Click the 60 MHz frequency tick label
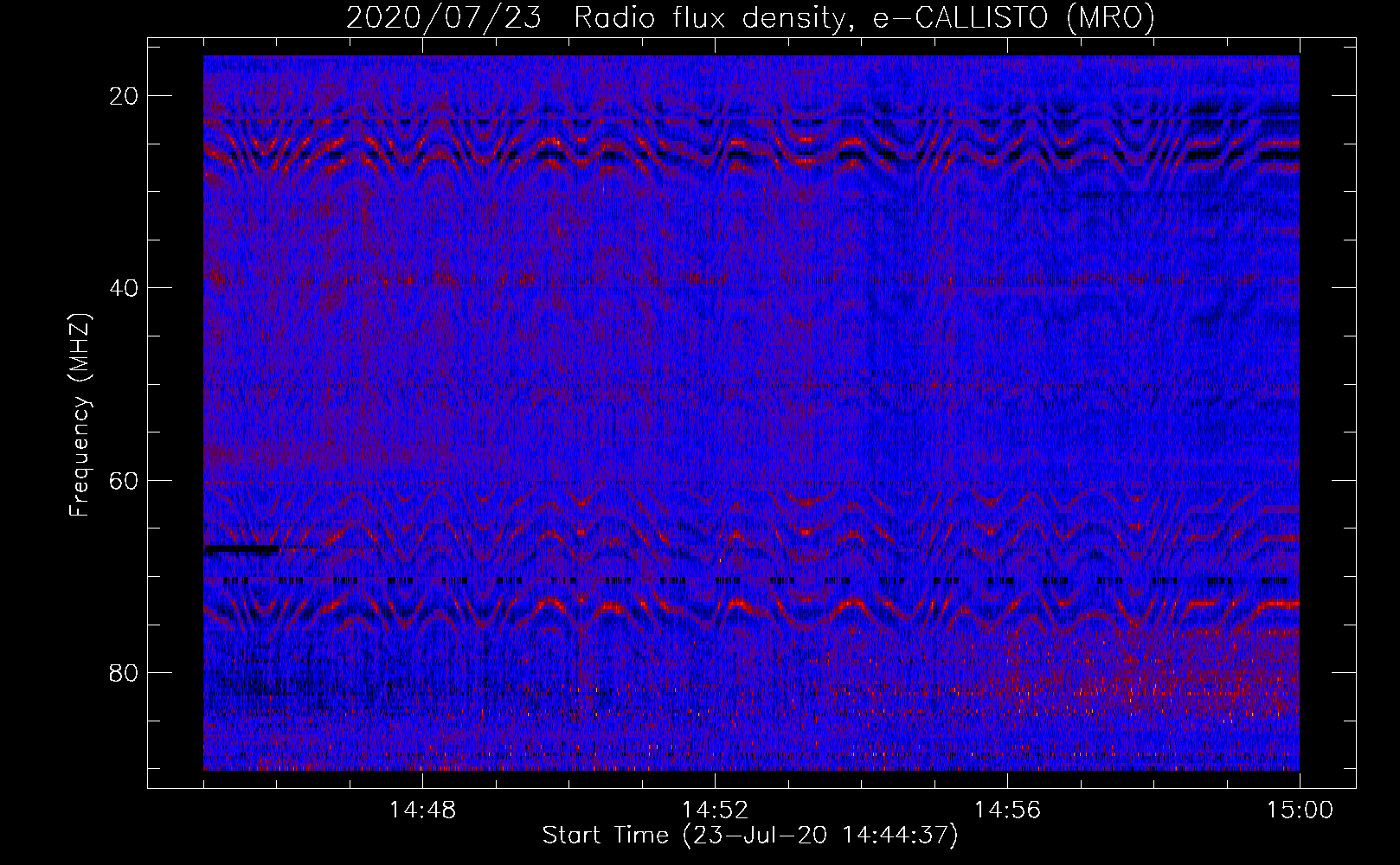 (124, 480)
